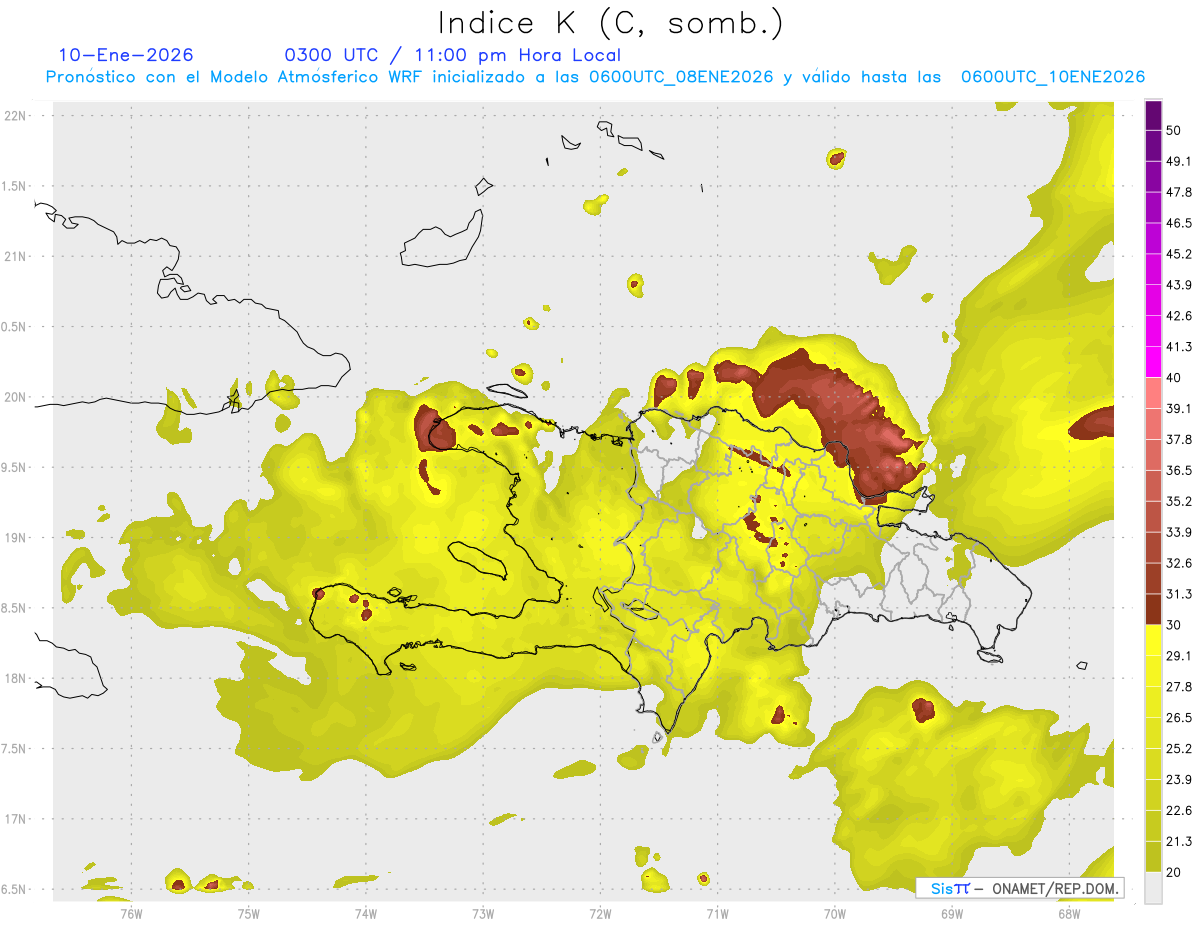Click the colorbar value "25.2"
The height and width of the screenshot is (927, 1200).
point(1179,748)
